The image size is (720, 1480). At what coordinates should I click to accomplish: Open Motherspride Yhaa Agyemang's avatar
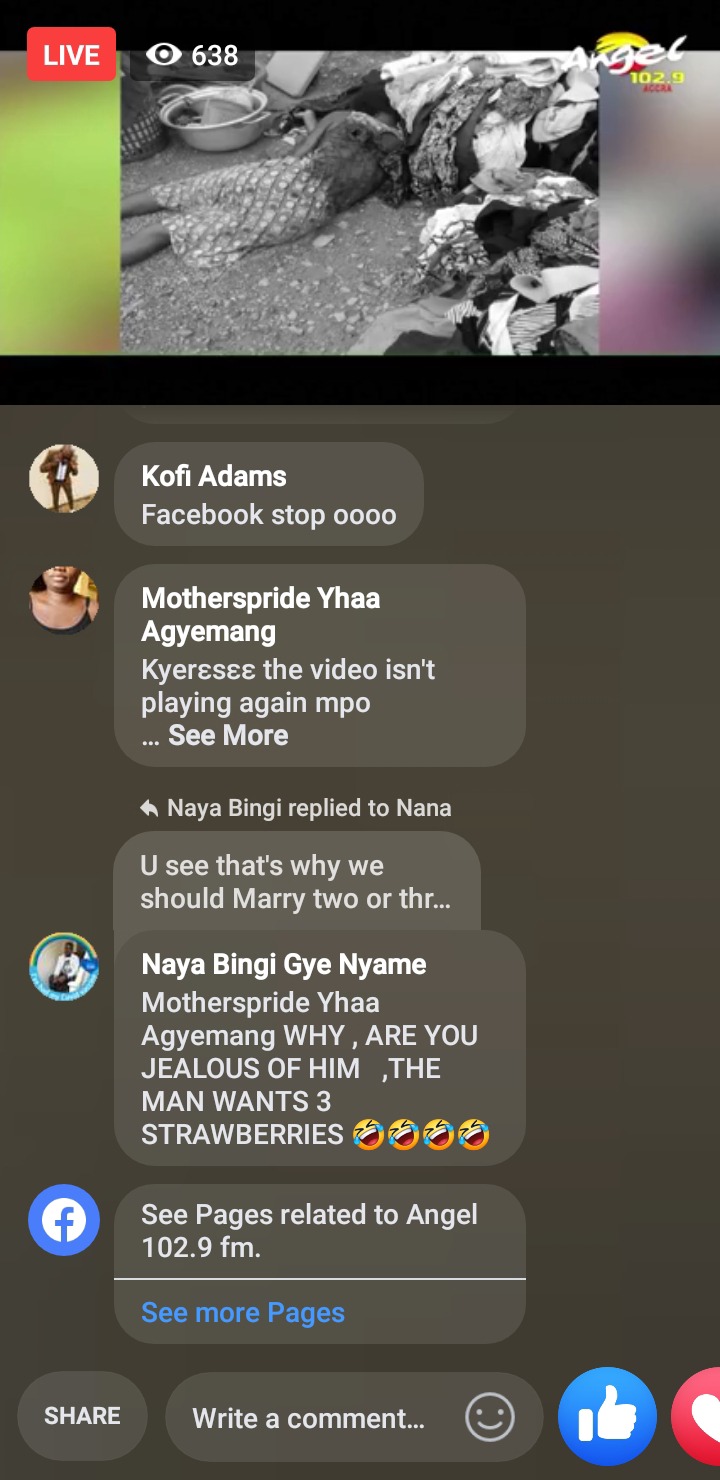64,600
